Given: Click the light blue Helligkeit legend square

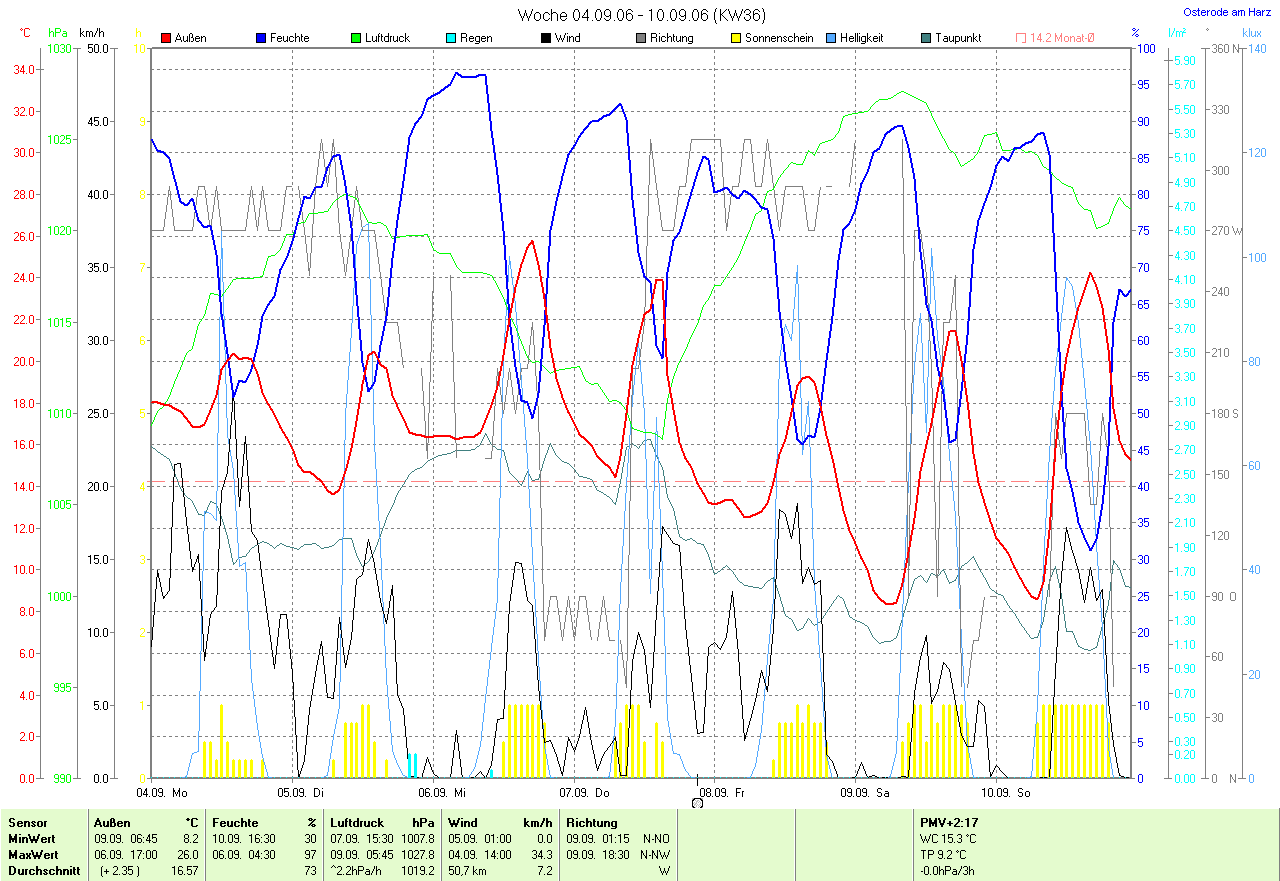Looking at the screenshot, I should click(831, 38).
